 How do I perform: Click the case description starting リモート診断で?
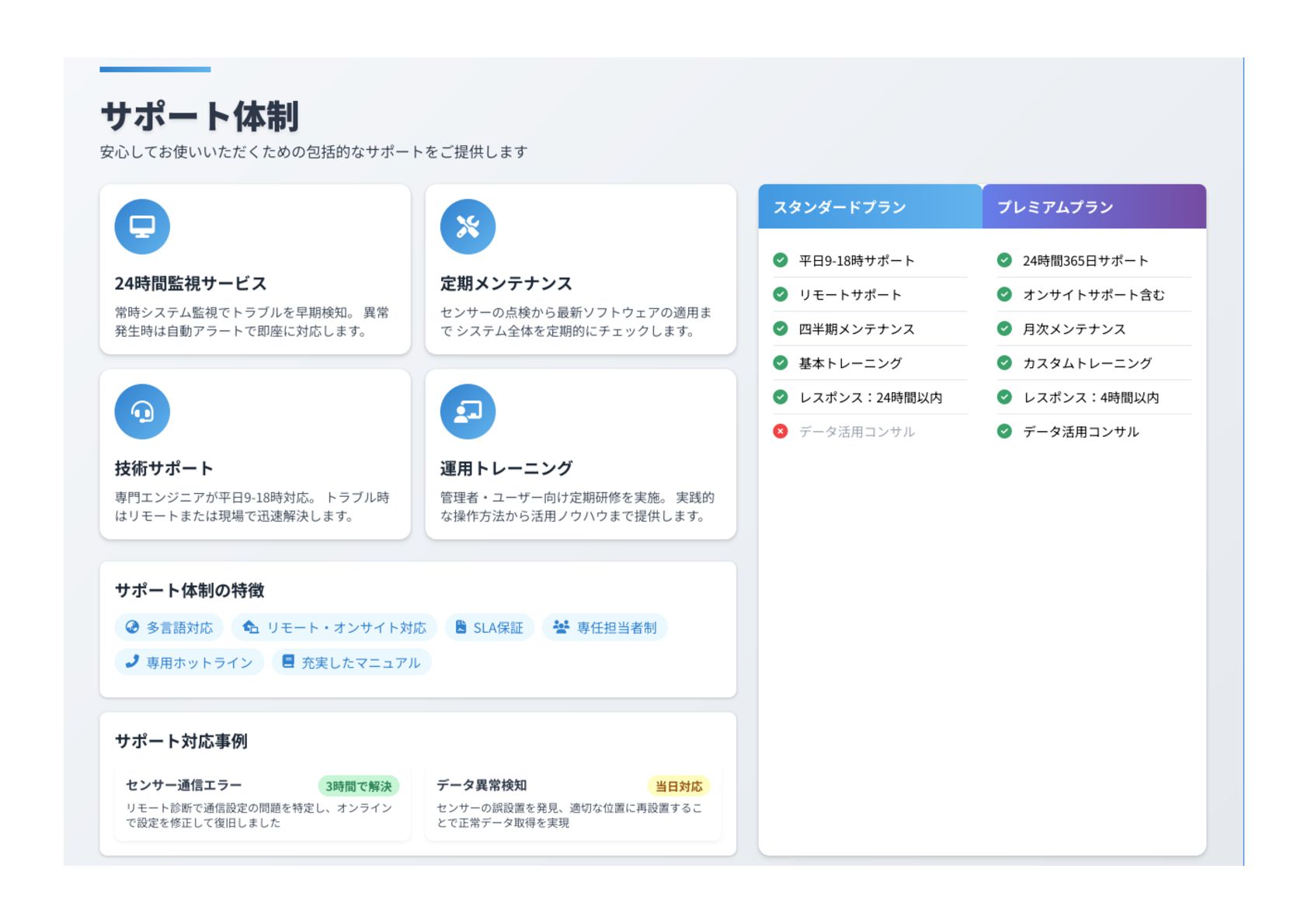[259, 815]
